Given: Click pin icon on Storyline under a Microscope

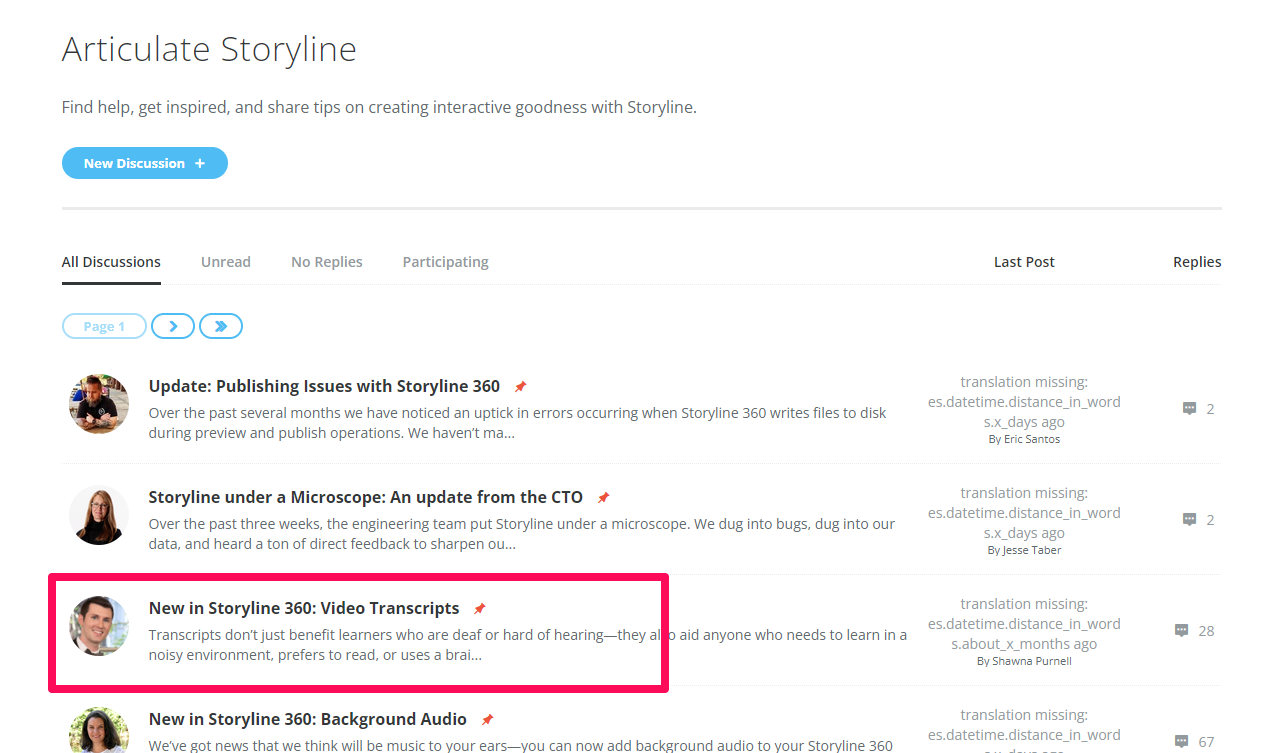Looking at the screenshot, I should [x=603, y=497].
